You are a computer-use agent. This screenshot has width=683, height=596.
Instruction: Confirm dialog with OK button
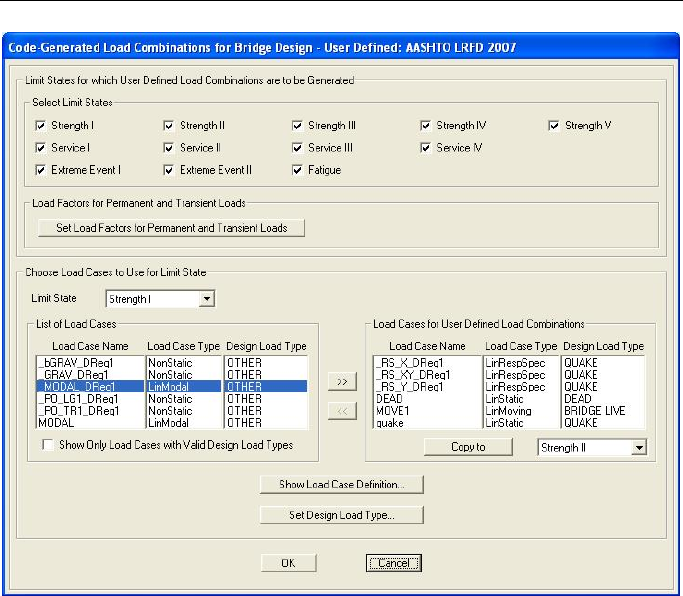tap(288, 563)
